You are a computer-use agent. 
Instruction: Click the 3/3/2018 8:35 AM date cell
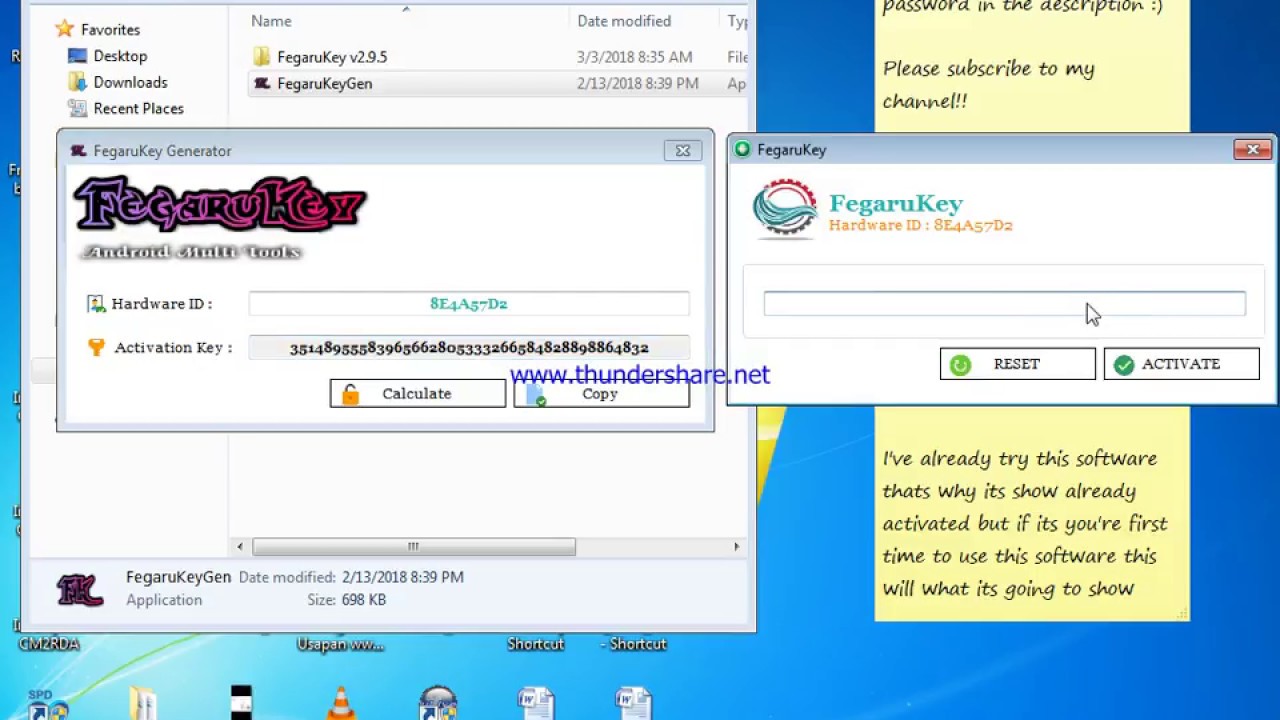pos(634,57)
